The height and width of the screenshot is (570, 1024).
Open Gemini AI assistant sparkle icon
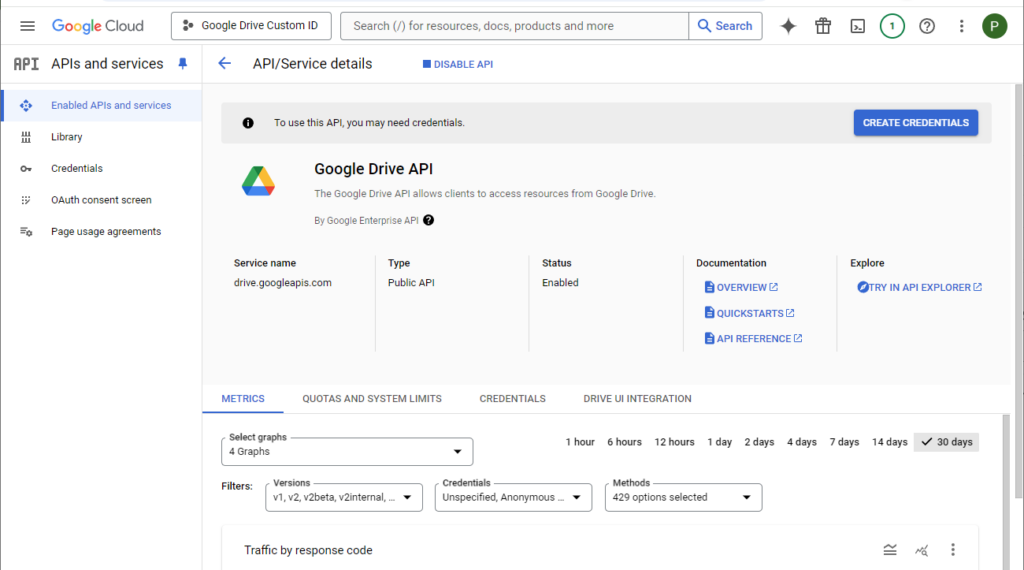pos(788,26)
